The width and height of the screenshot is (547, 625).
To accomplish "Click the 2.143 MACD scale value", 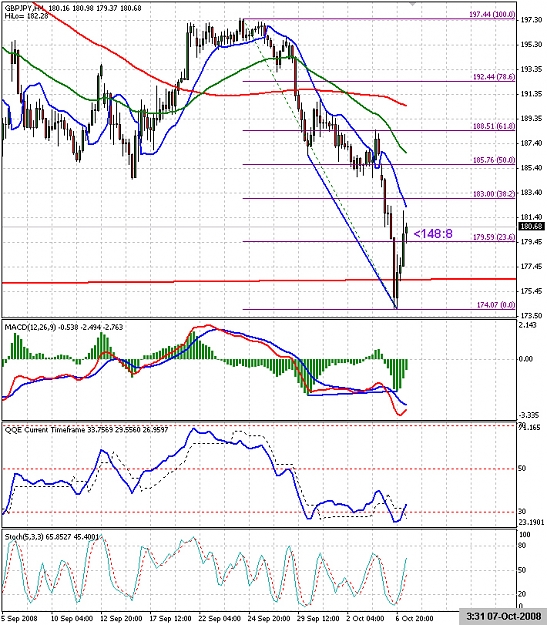I will (527, 326).
